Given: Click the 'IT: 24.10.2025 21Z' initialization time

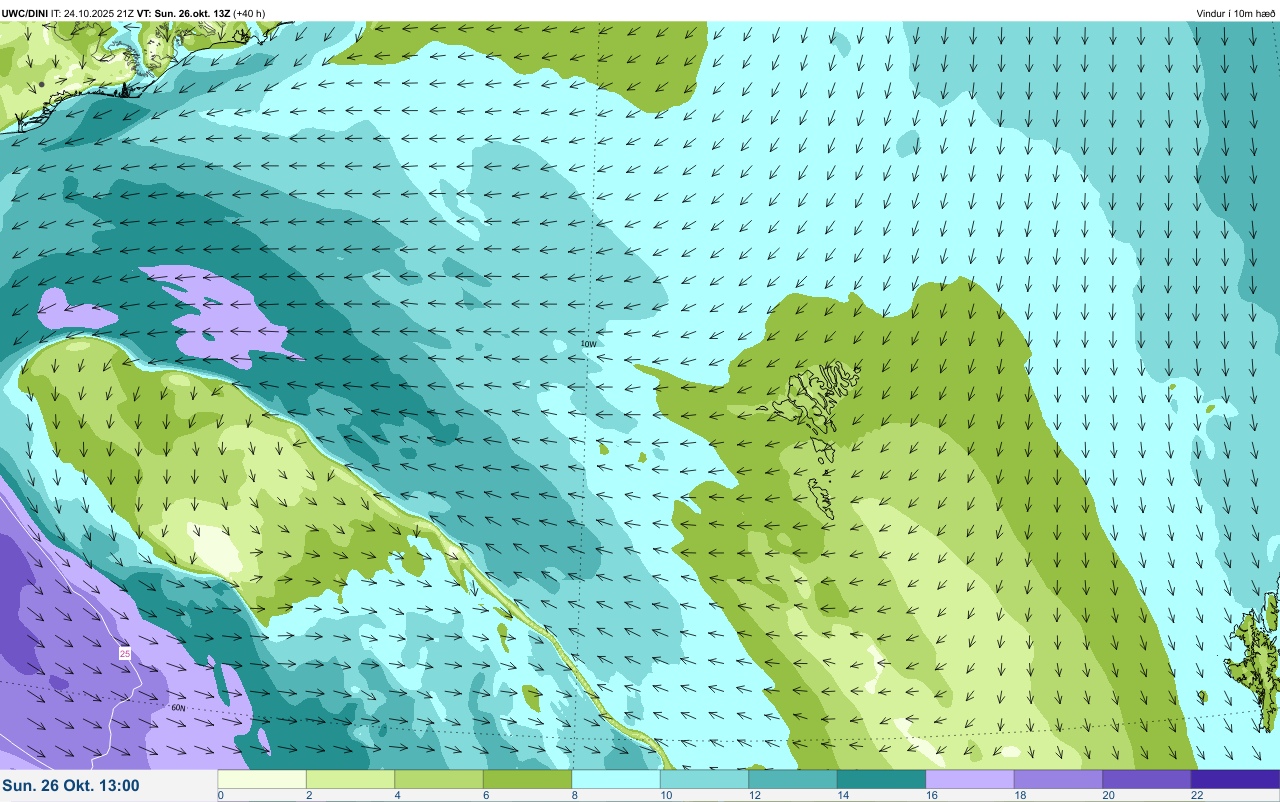Looking at the screenshot, I should pyautogui.click(x=94, y=13).
